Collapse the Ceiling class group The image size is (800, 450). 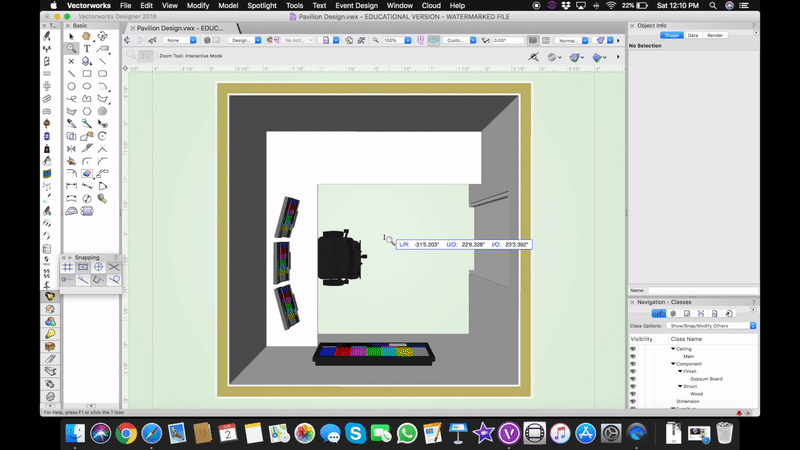coord(673,349)
